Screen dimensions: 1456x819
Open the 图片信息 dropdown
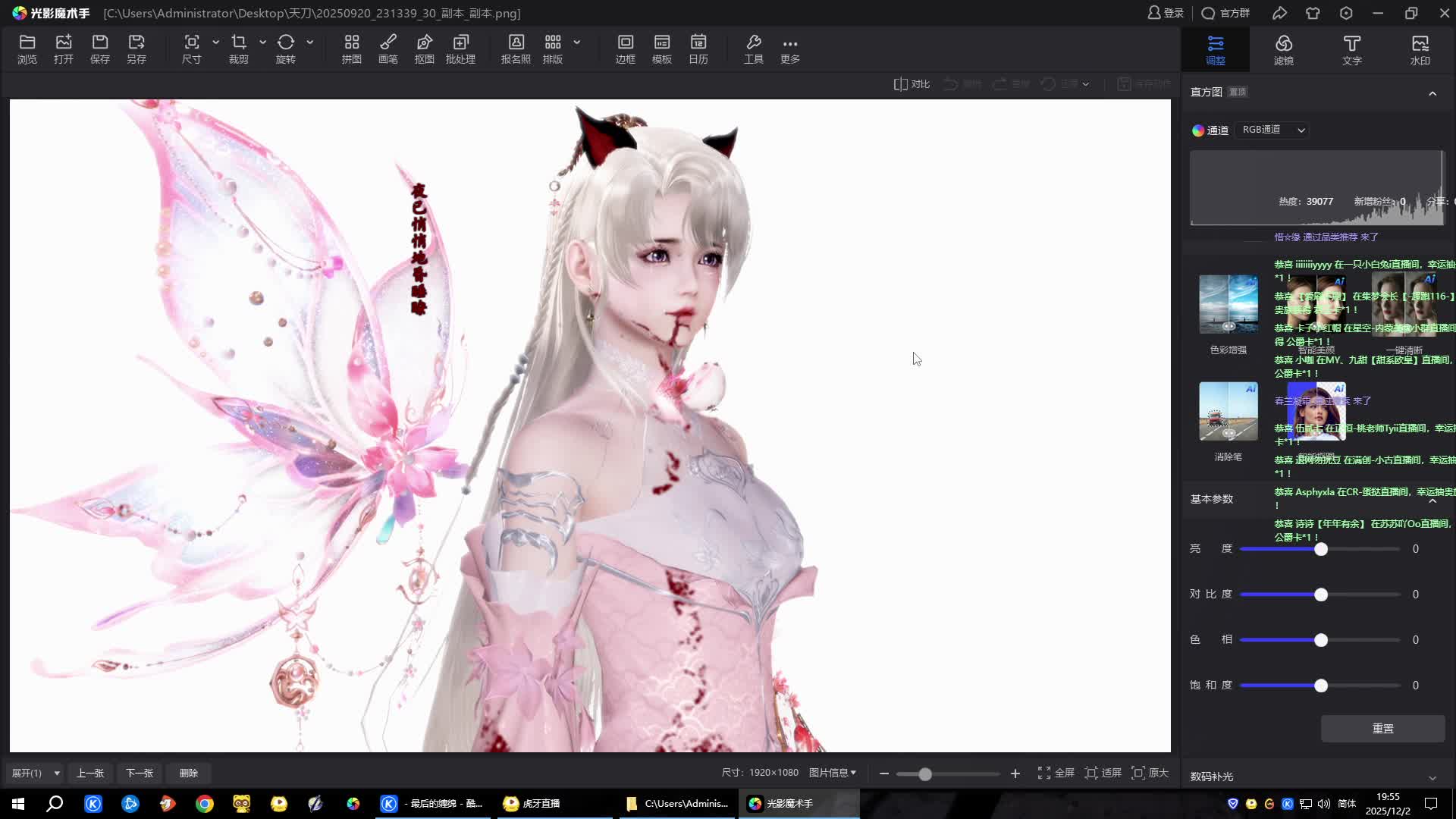[832, 773]
